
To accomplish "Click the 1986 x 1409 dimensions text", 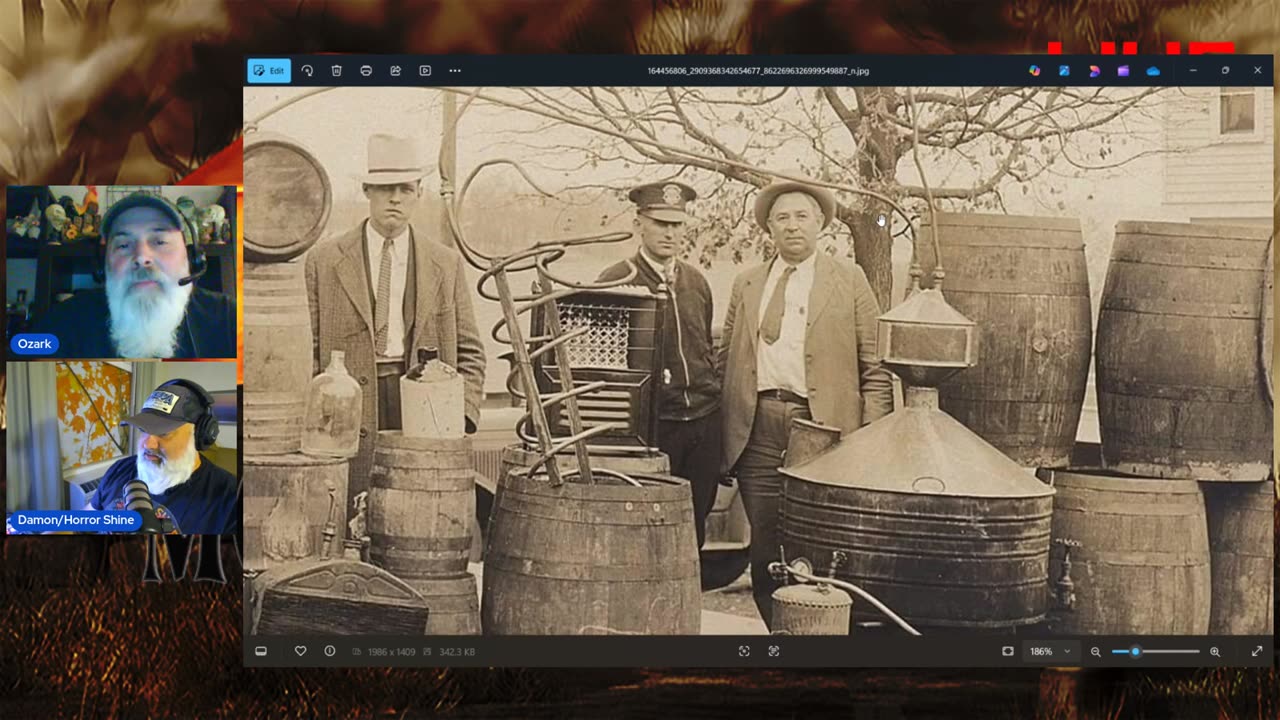I will coord(390,652).
